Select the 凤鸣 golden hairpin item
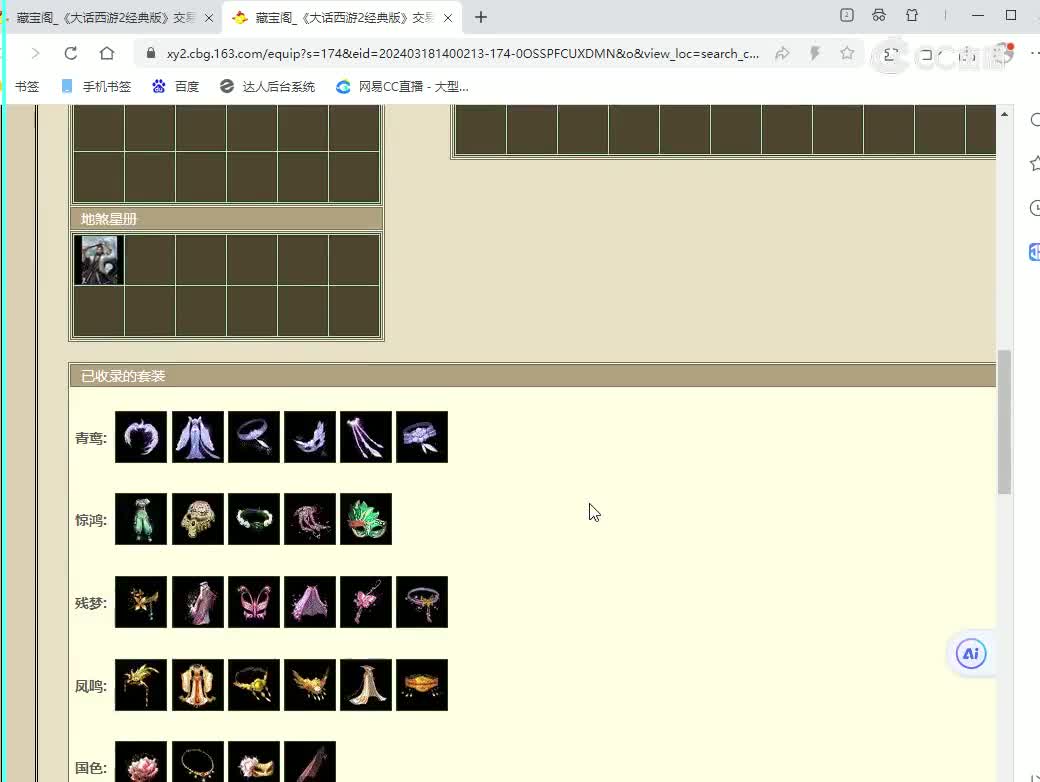 tap(141, 685)
